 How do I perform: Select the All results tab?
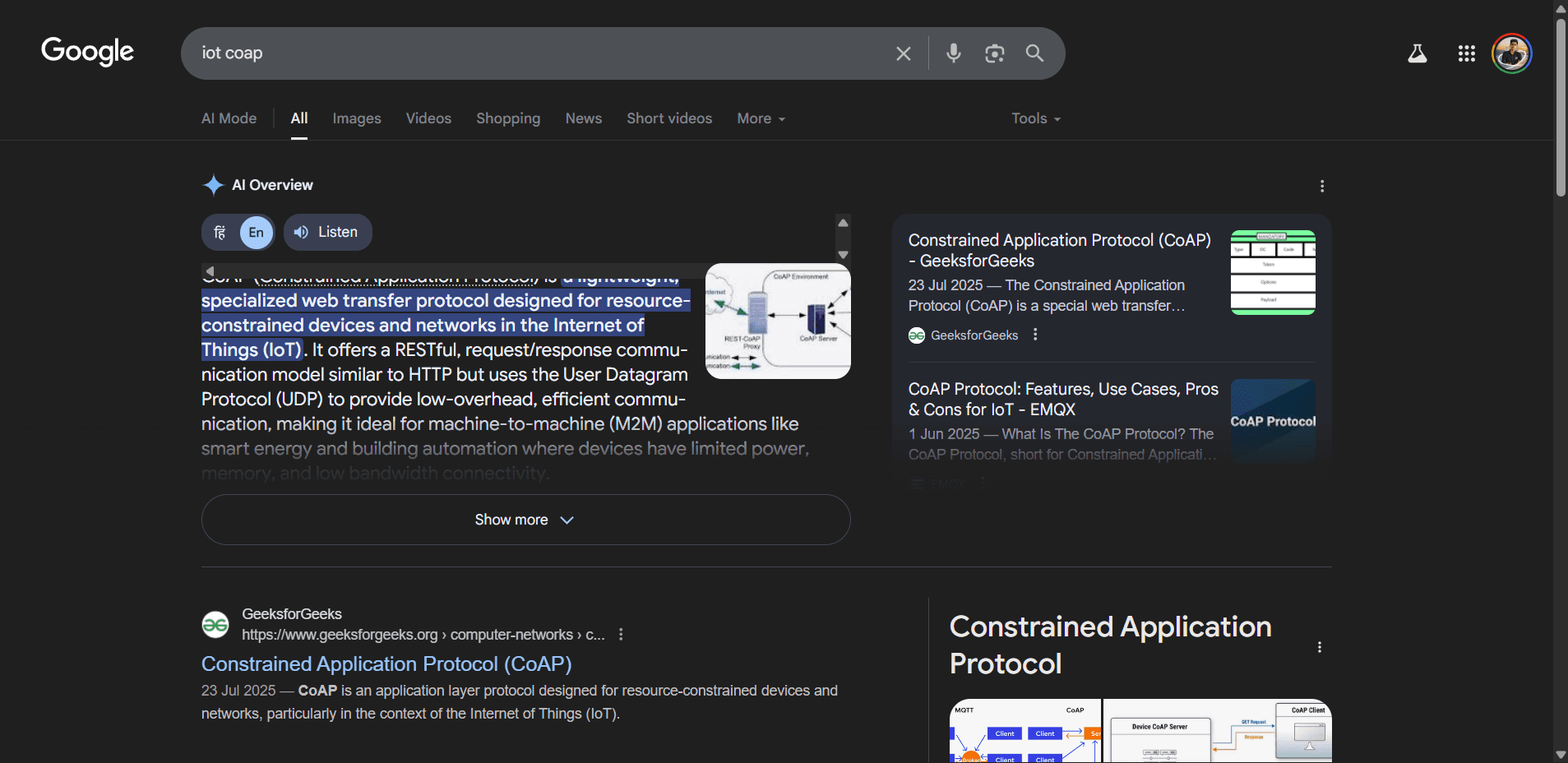tap(299, 118)
